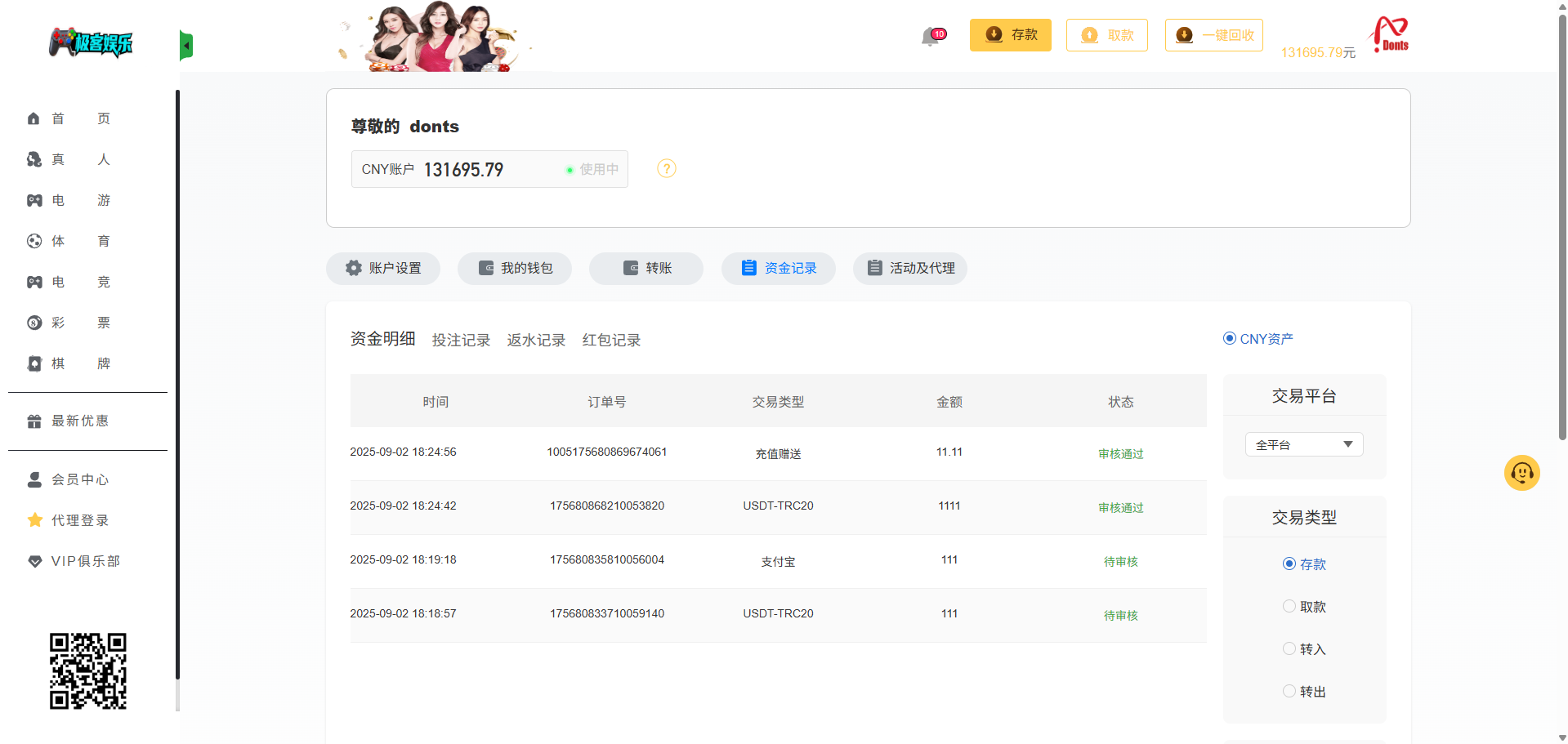Image resolution: width=1568 pixels, height=744 pixels.
Task: Click the 一键回收 button
Action: click(x=1214, y=35)
